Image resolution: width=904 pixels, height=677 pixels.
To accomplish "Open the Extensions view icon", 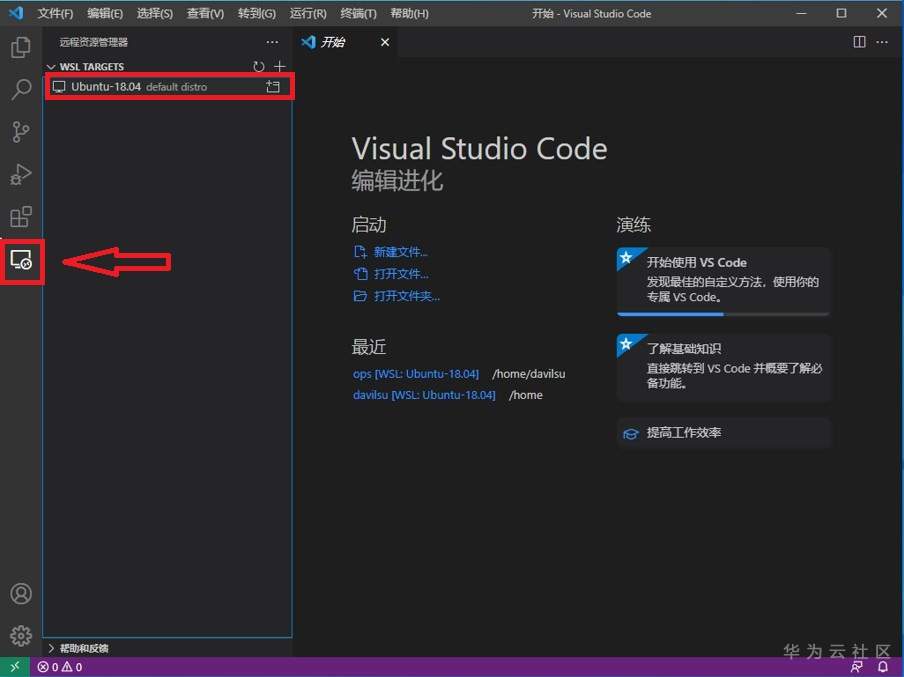I will [x=21, y=217].
